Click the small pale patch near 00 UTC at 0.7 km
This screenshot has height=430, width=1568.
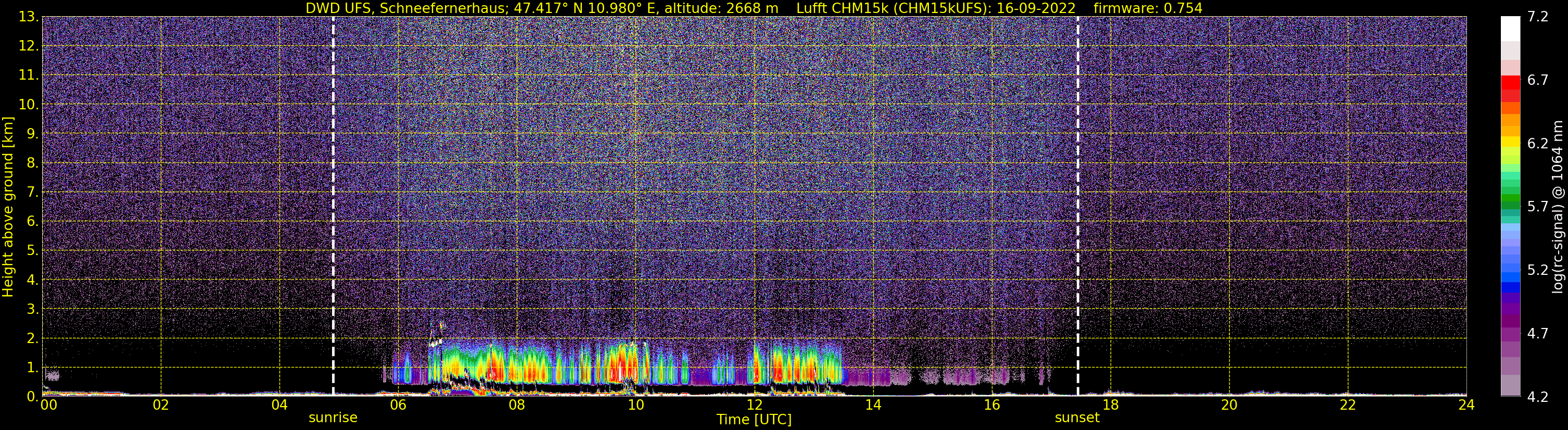(53, 375)
